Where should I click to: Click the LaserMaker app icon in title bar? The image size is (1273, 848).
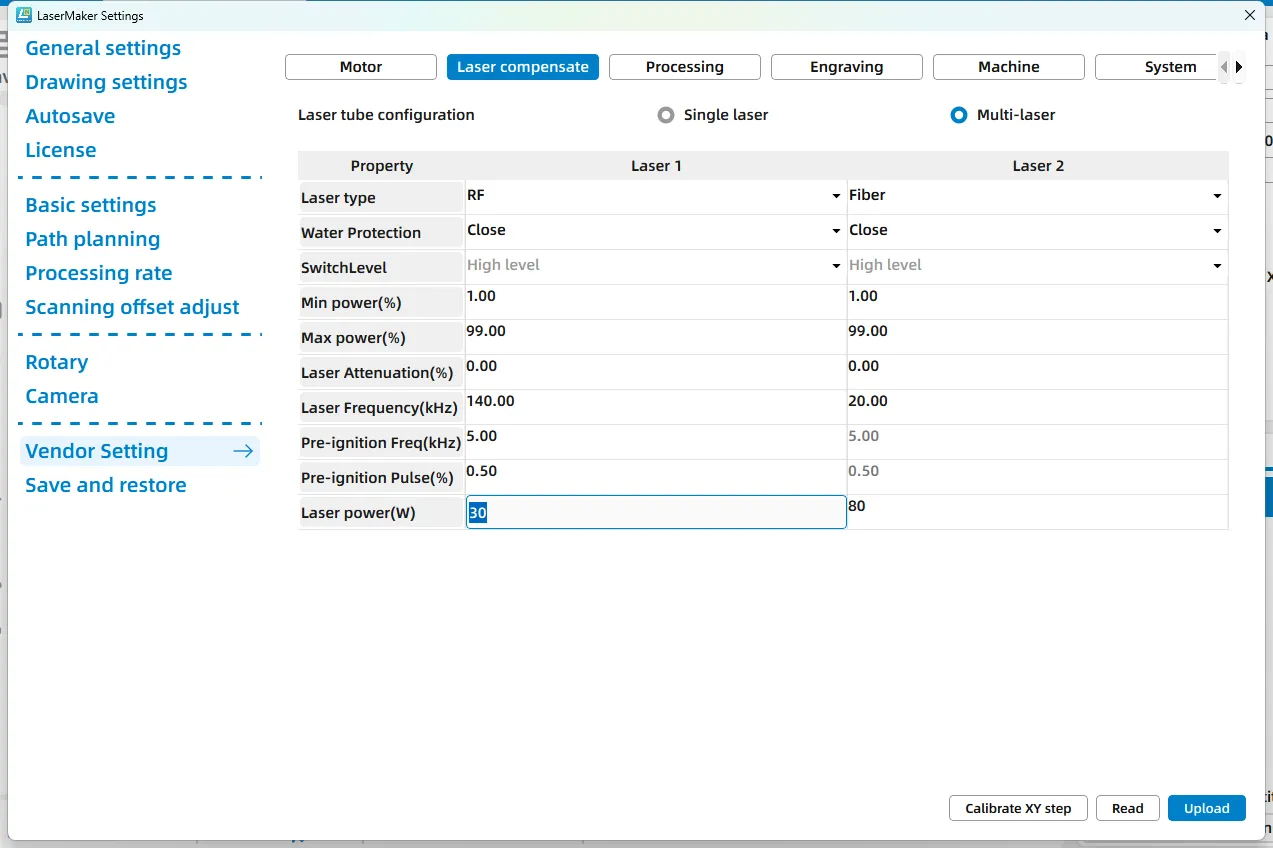[24, 15]
